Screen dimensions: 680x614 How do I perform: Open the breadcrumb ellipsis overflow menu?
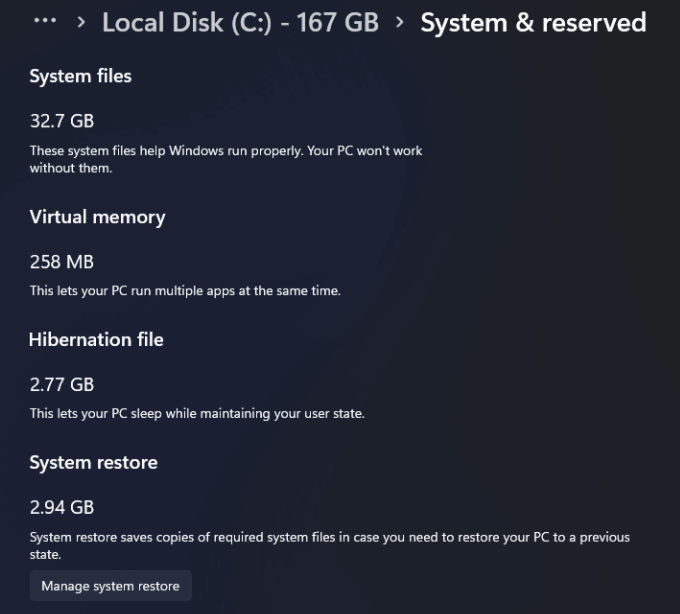pos(45,21)
